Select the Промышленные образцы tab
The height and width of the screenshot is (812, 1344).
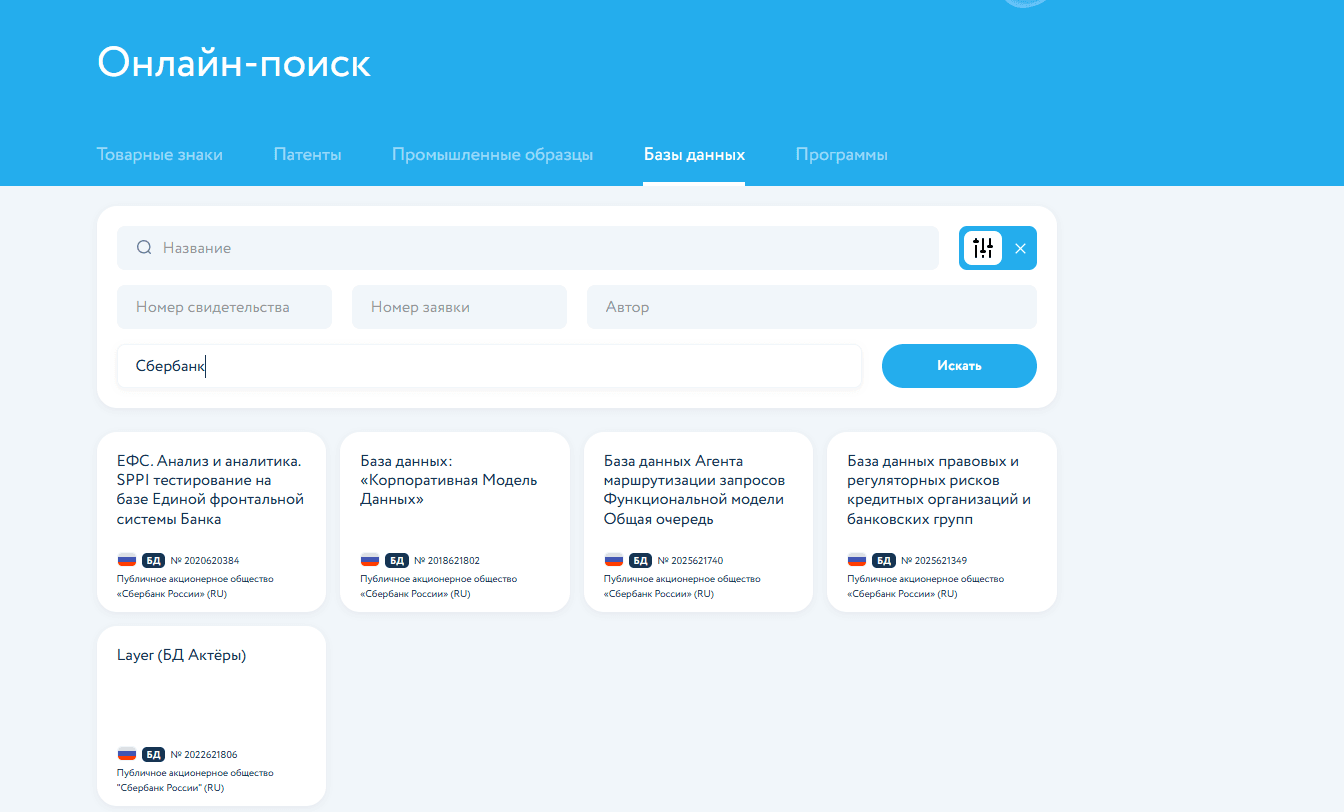pyautogui.click(x=492, y=155)
